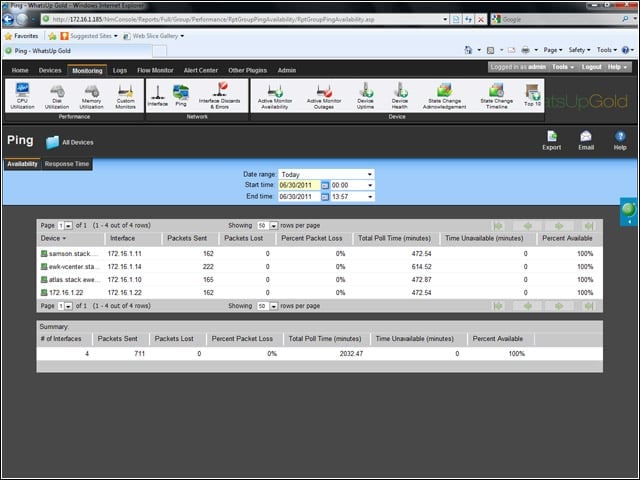Open the Admin menu
Screen dimensions: 640x480
[x=287, y=70]
